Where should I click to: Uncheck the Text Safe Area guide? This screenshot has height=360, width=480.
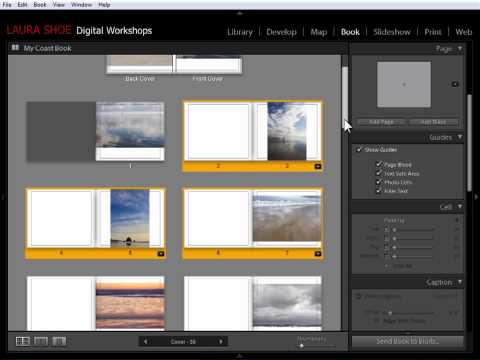pos(379,173)
